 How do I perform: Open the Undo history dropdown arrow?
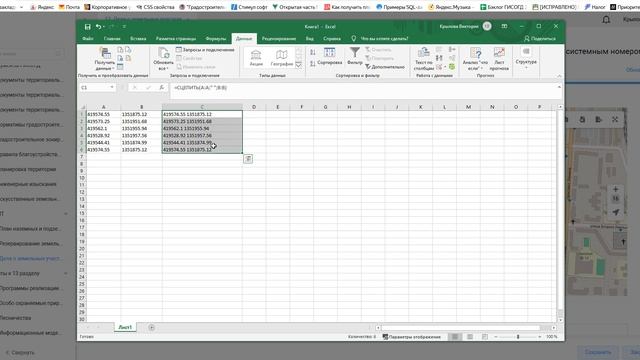104,27
